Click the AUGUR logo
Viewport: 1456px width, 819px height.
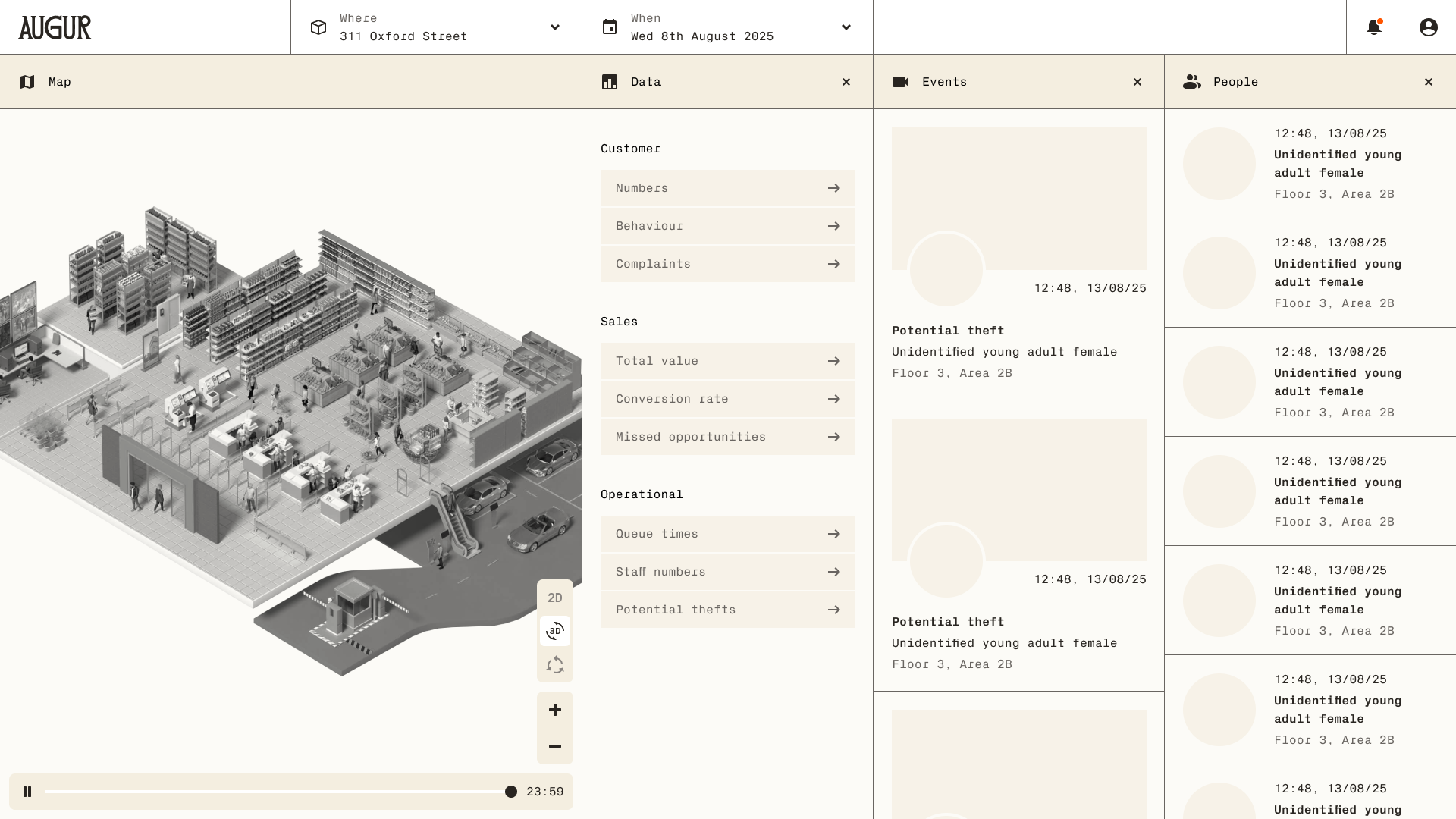click(55, 27)
